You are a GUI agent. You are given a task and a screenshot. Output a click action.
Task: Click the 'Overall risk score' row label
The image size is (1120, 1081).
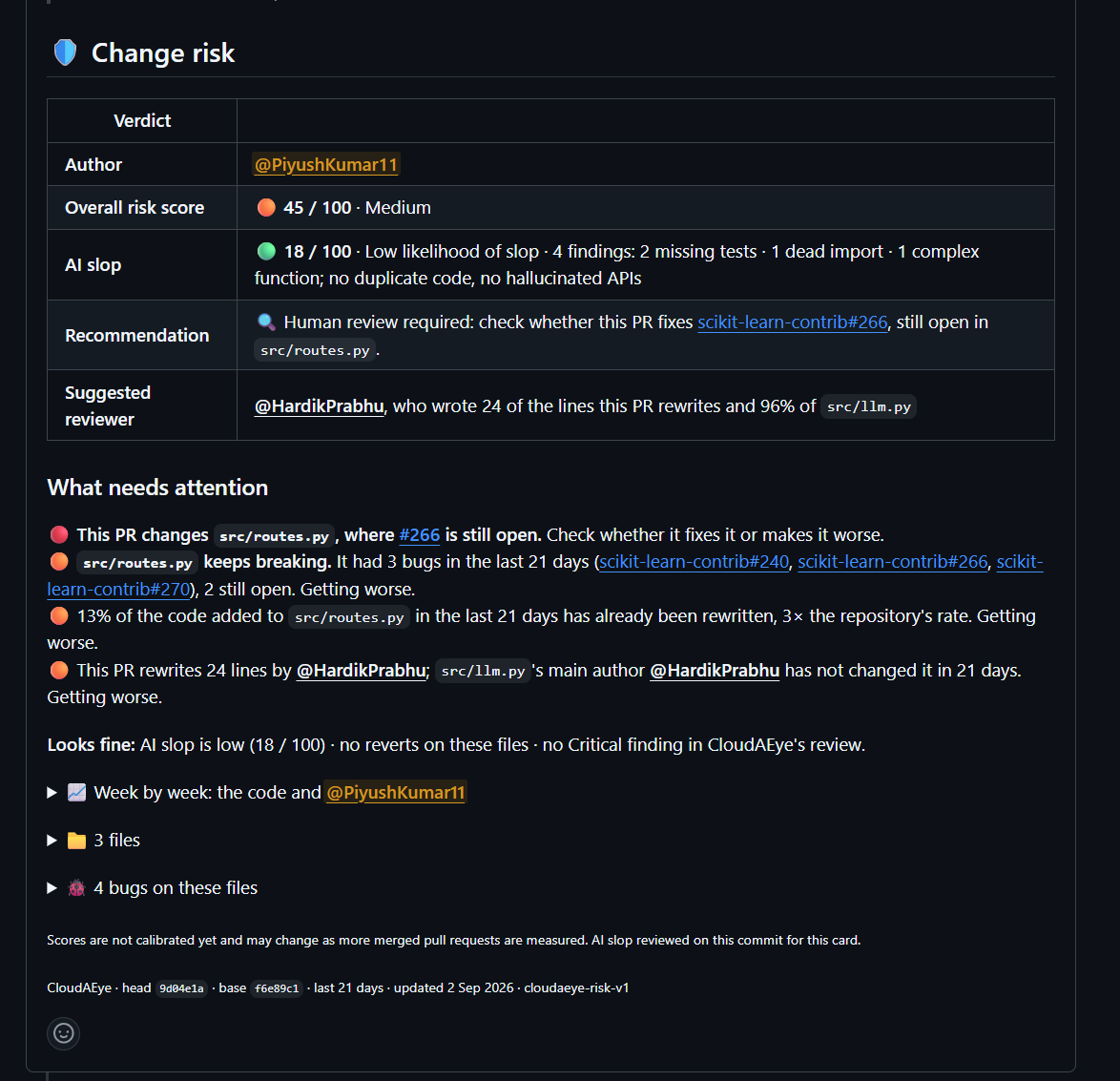pyautogui.click(x=135, y=207)
